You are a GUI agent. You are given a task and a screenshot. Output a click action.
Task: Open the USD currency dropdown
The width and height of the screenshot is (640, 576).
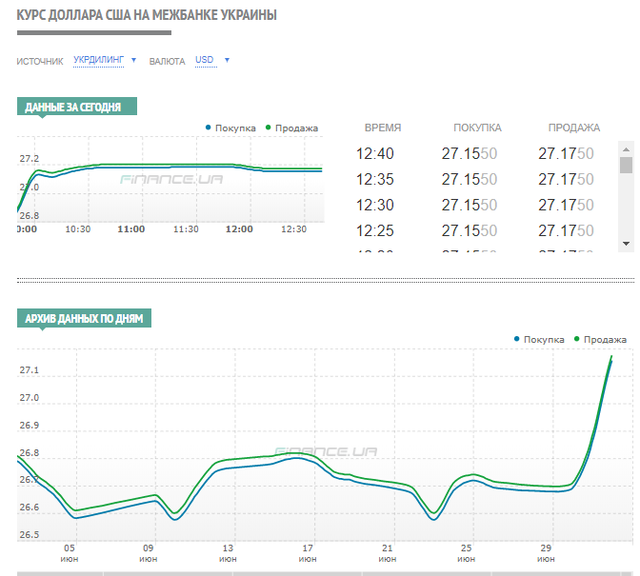(x=204, y=60)
